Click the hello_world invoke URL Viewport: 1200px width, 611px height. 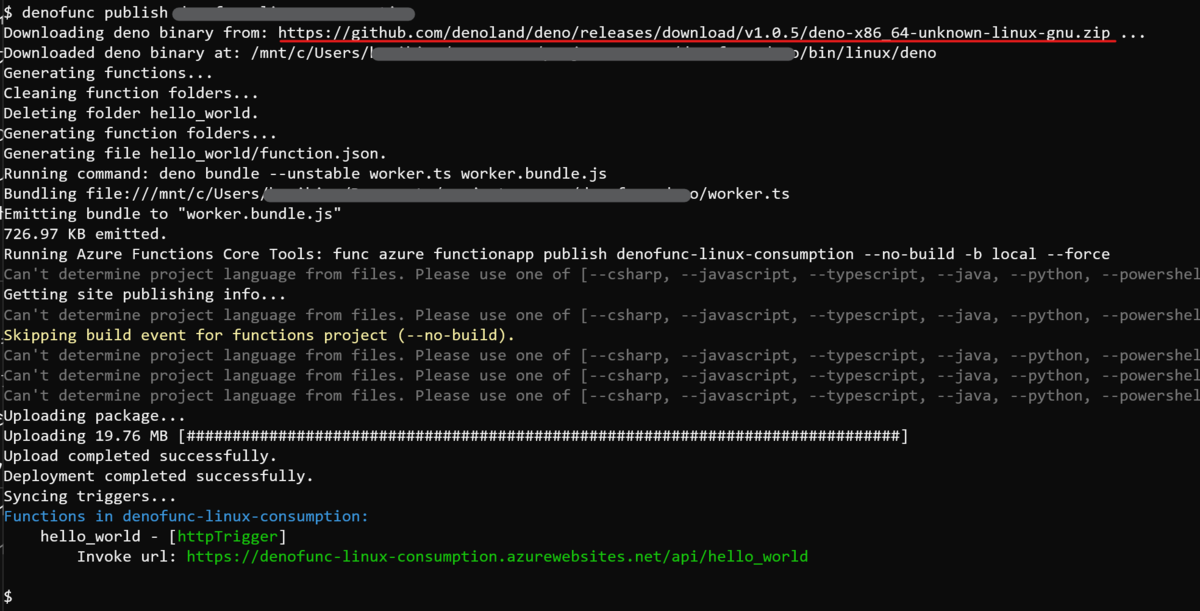coord(497,556)
